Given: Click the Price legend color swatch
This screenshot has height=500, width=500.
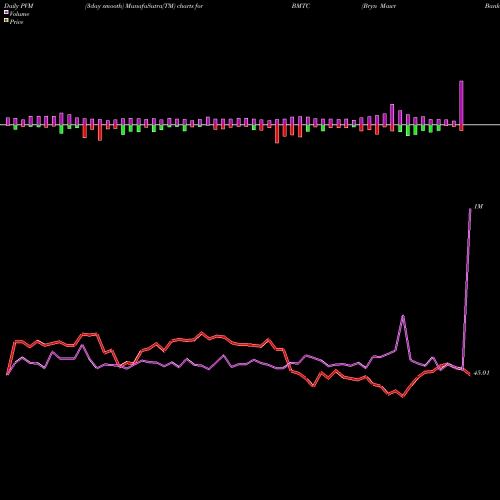Looking at the screenshot, I should [x=6, y=21].
